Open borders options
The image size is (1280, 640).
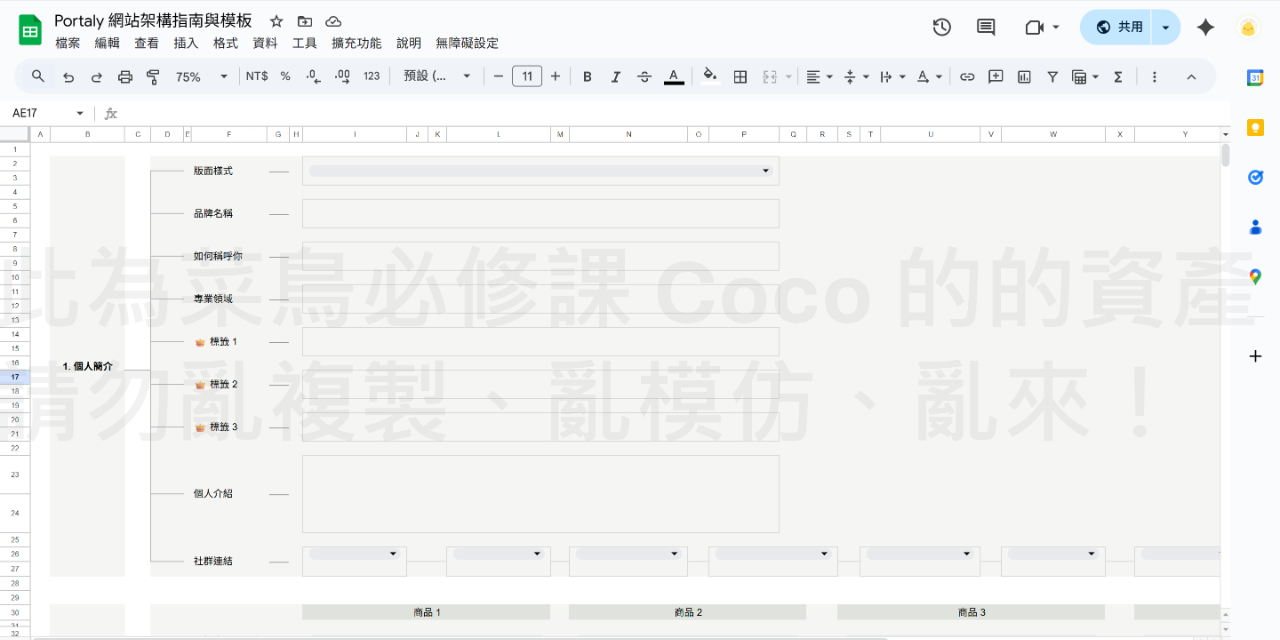(740, 76)
